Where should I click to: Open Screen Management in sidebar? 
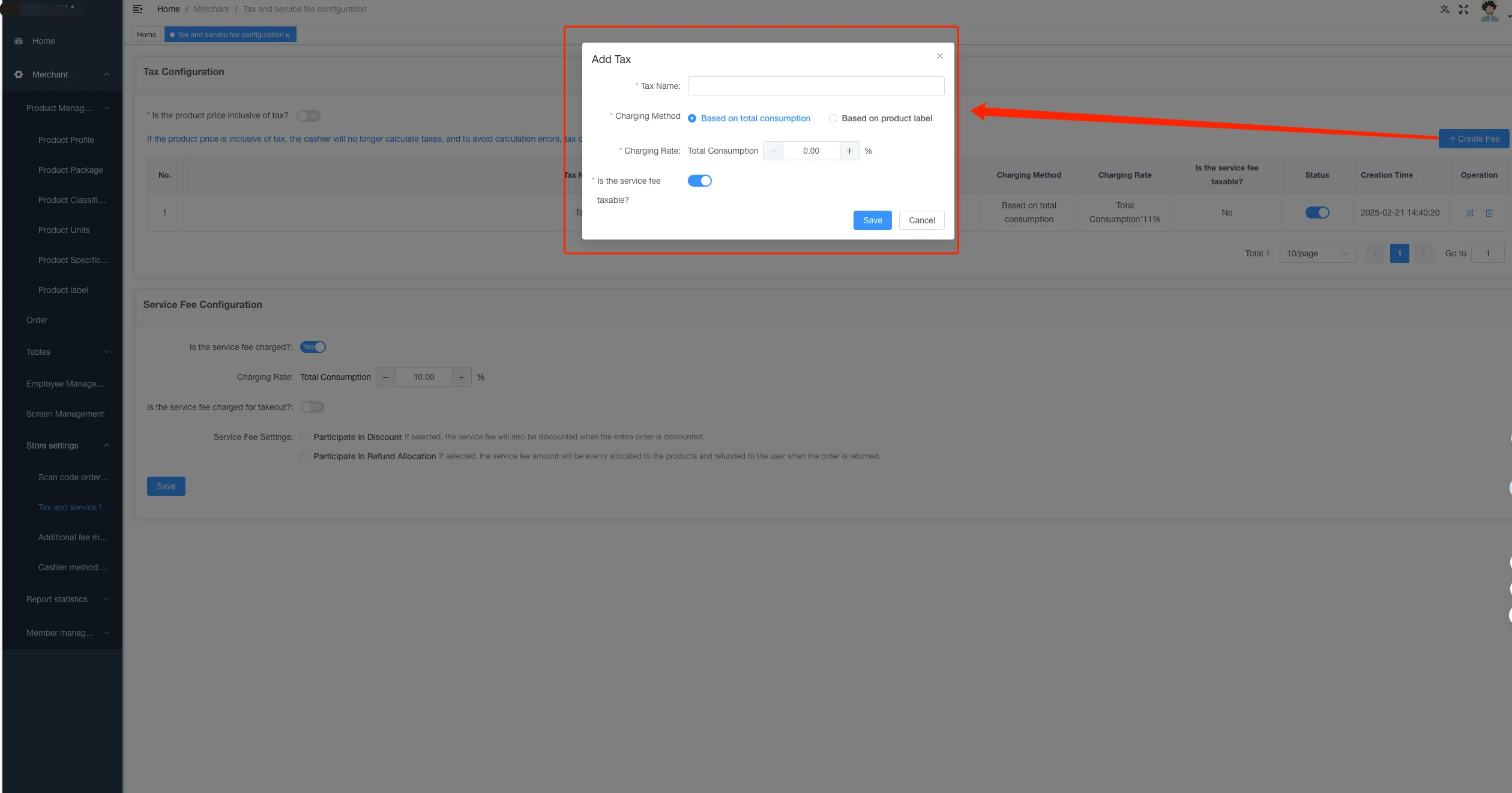65,414
